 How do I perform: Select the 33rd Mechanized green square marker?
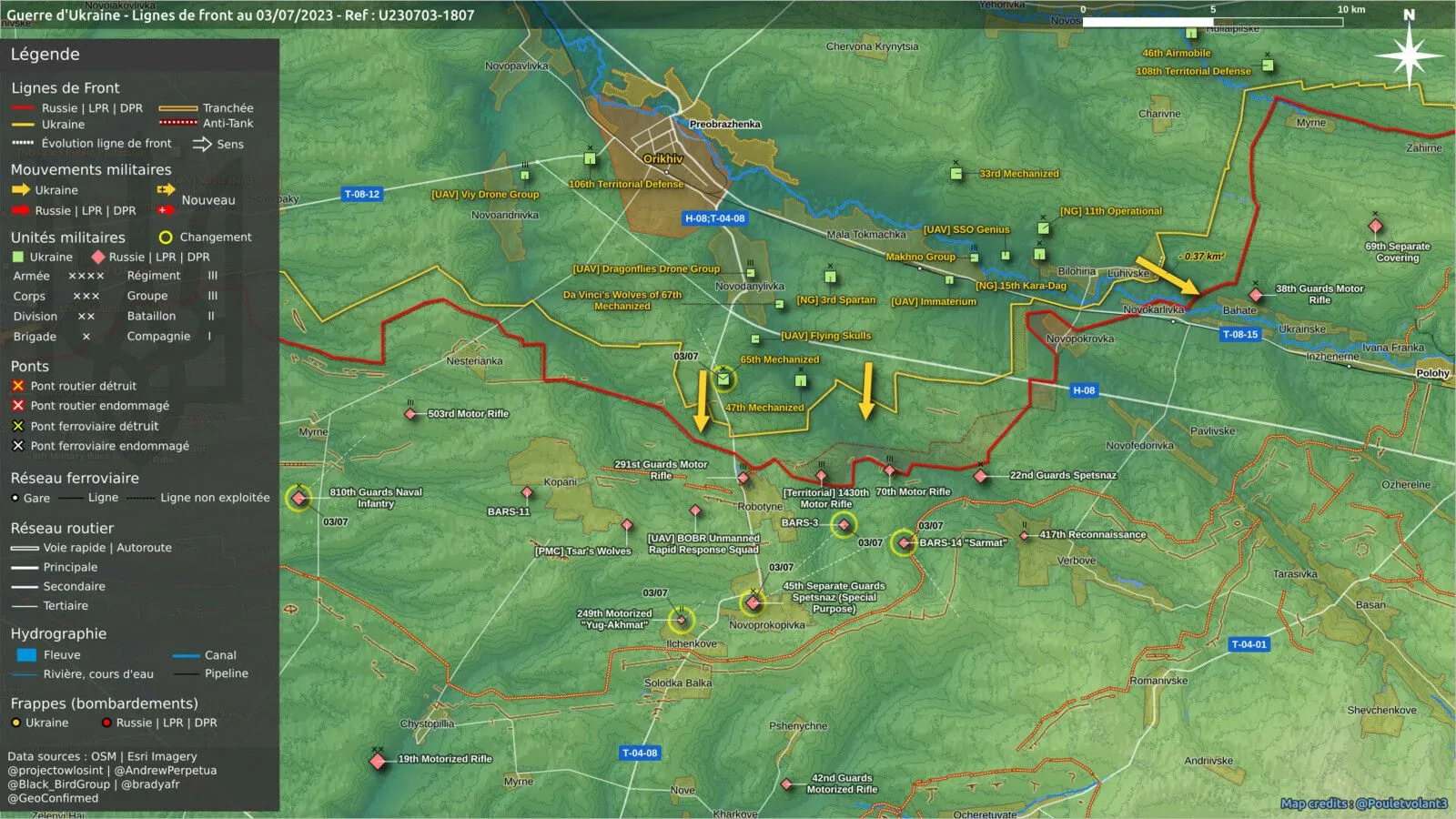coord(956,173)
